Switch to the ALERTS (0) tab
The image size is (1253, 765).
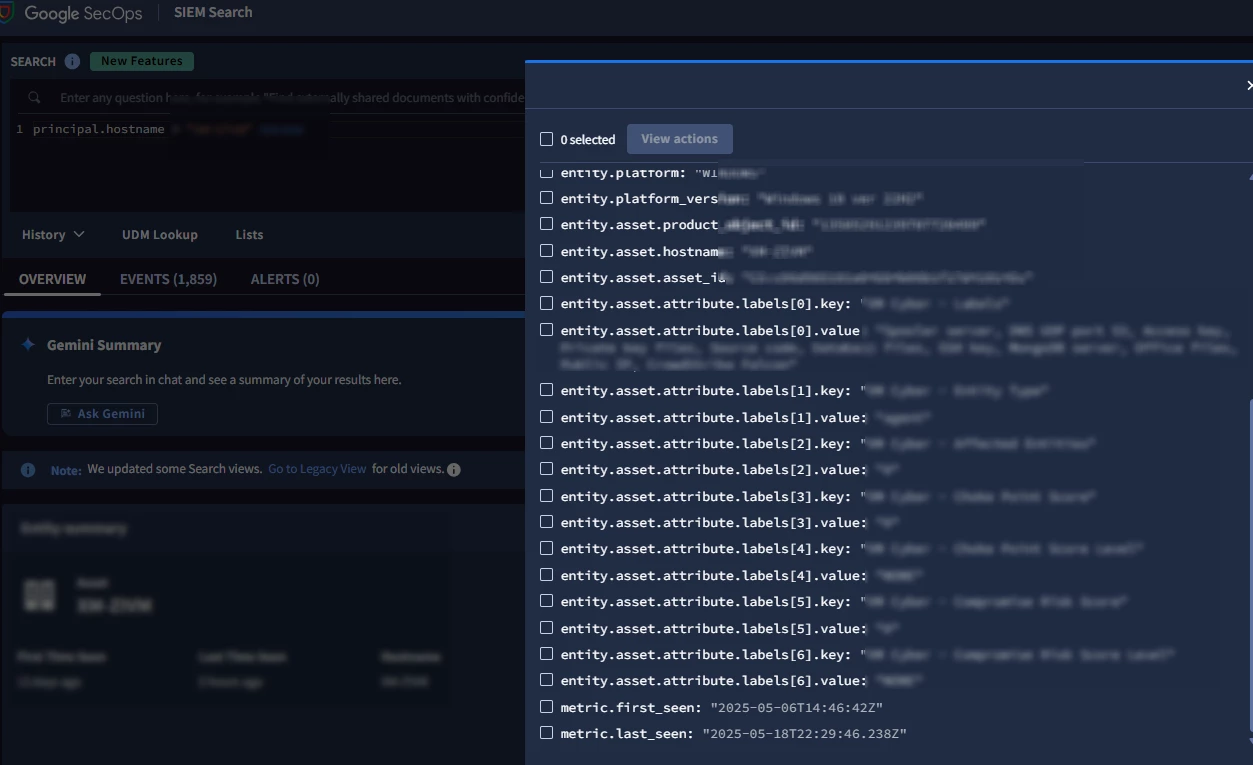point(285,279)
